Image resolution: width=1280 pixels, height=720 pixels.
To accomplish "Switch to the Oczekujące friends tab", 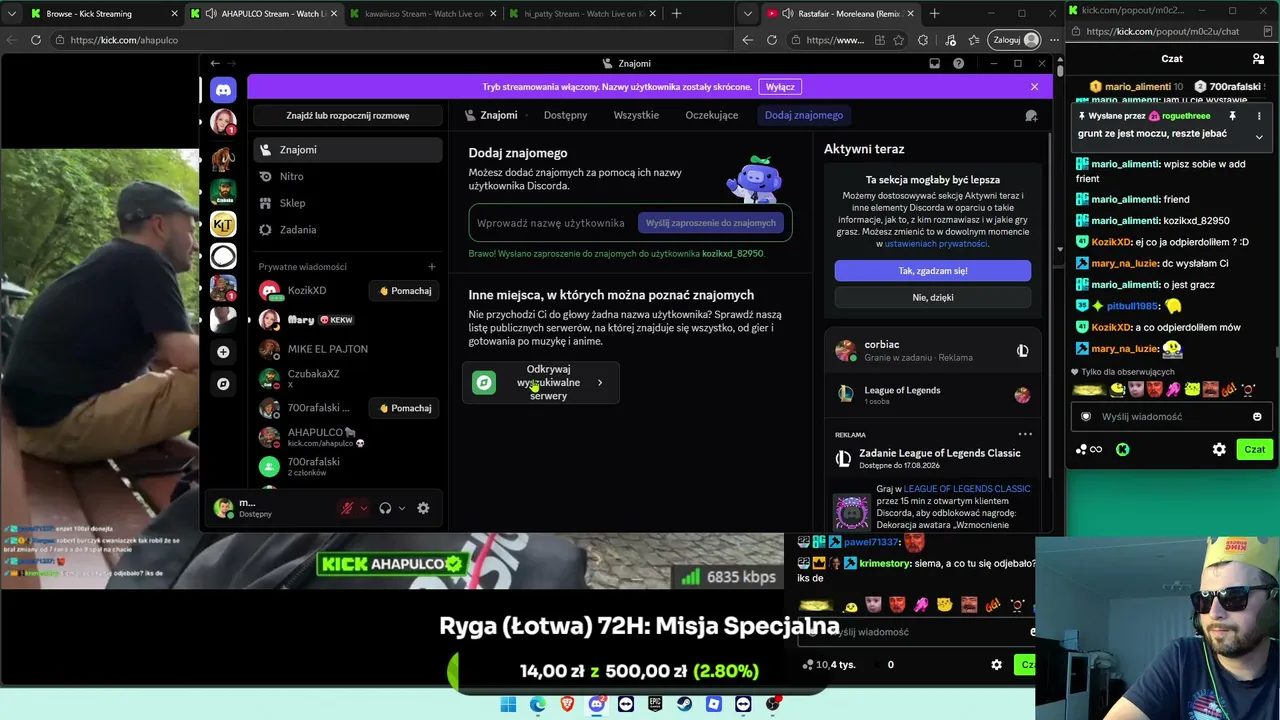I will pos(712,115).
